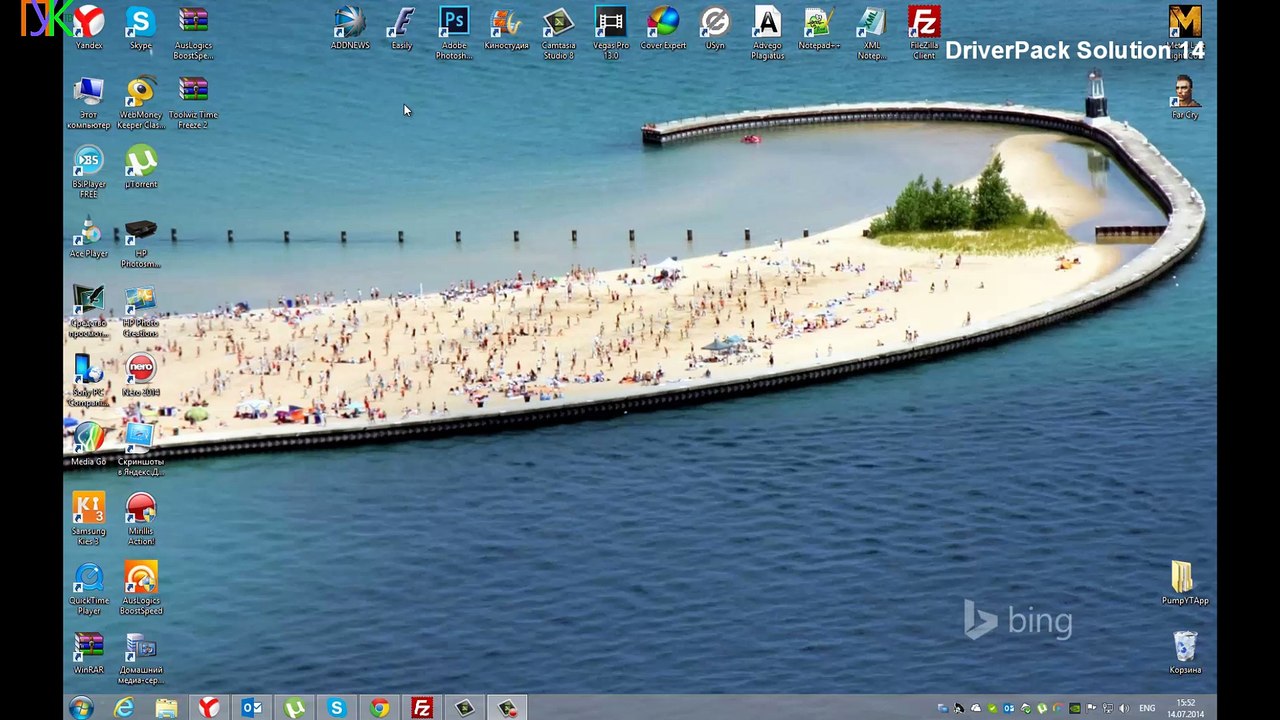1280x720 pixels.
Task: Open the clock showing 15:52
Action: pyautogui.click(x=1186, y=708)
